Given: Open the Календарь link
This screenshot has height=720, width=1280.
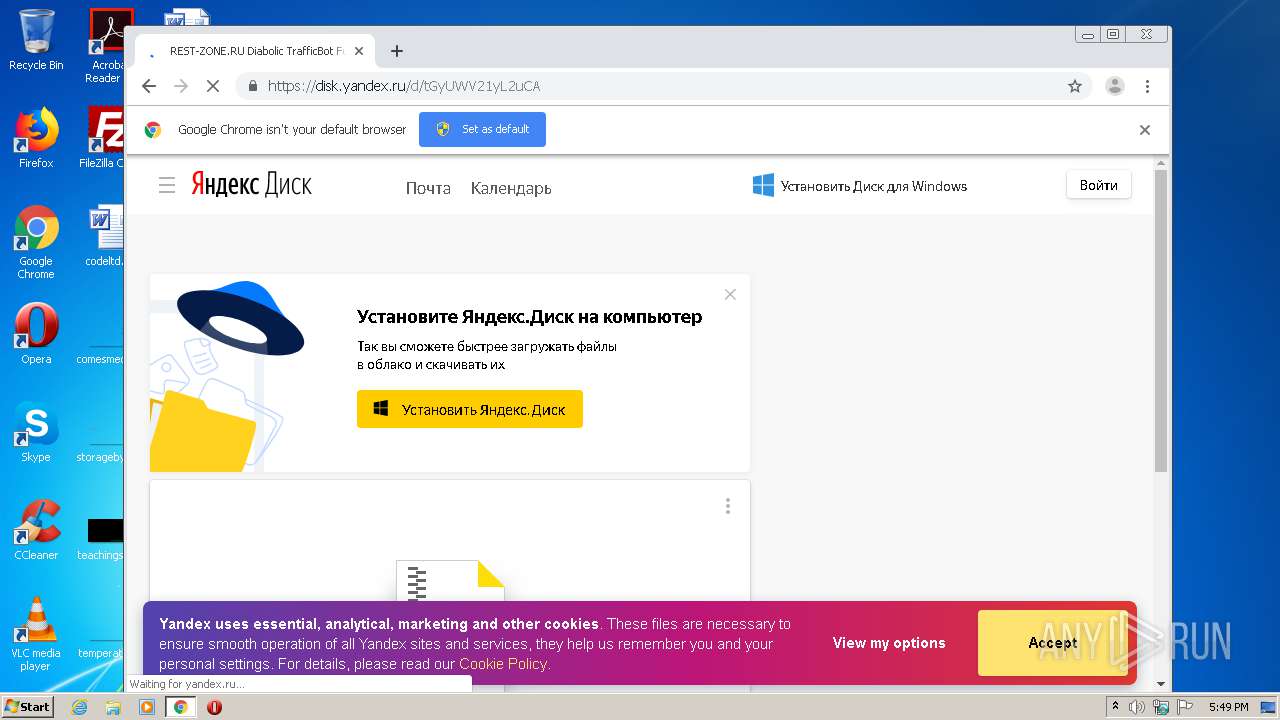Looking at the screenshot, I should click(511, 188).
